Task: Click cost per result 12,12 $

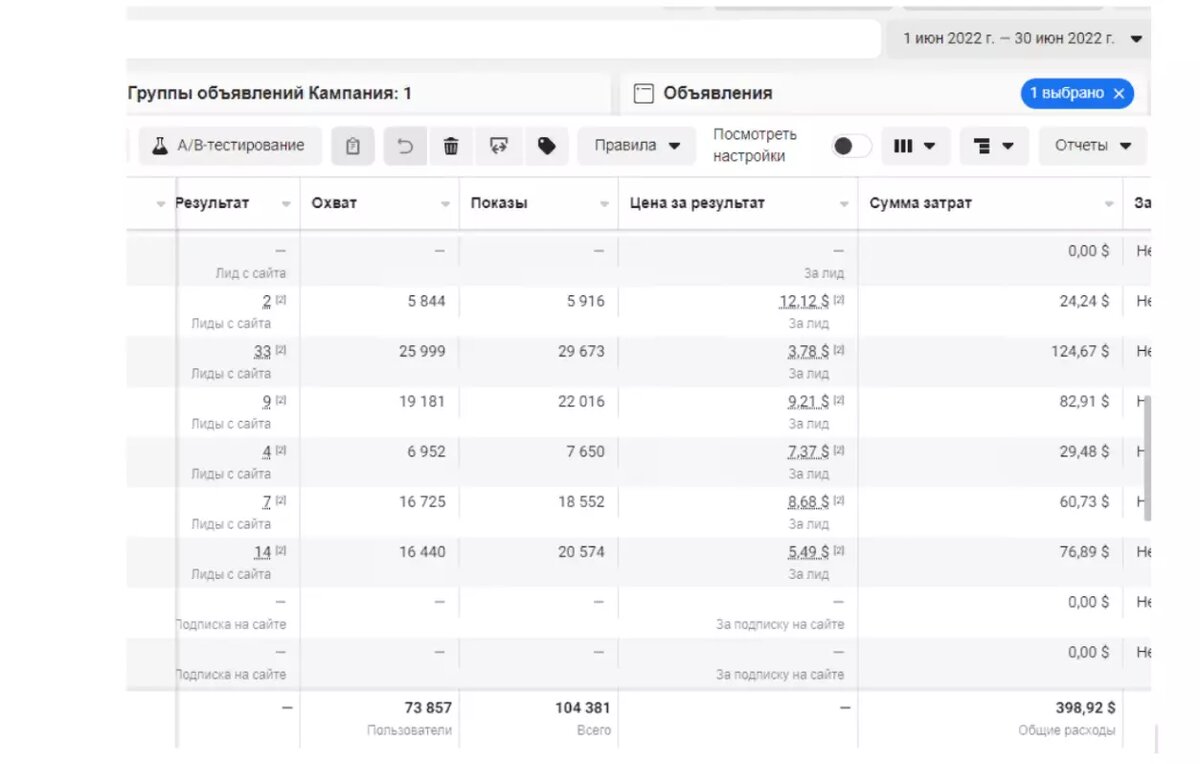Action: pos(804,301)
